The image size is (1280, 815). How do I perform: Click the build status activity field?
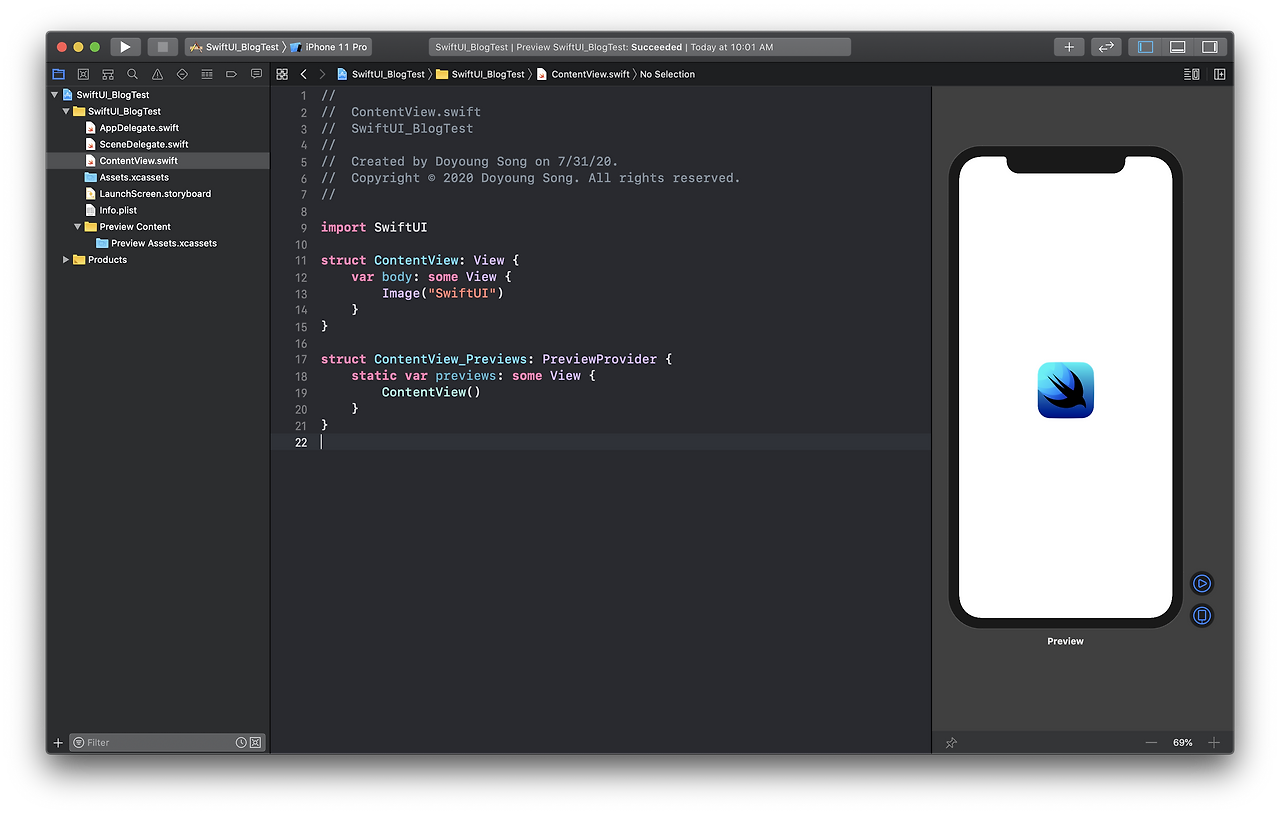point(640,47)
